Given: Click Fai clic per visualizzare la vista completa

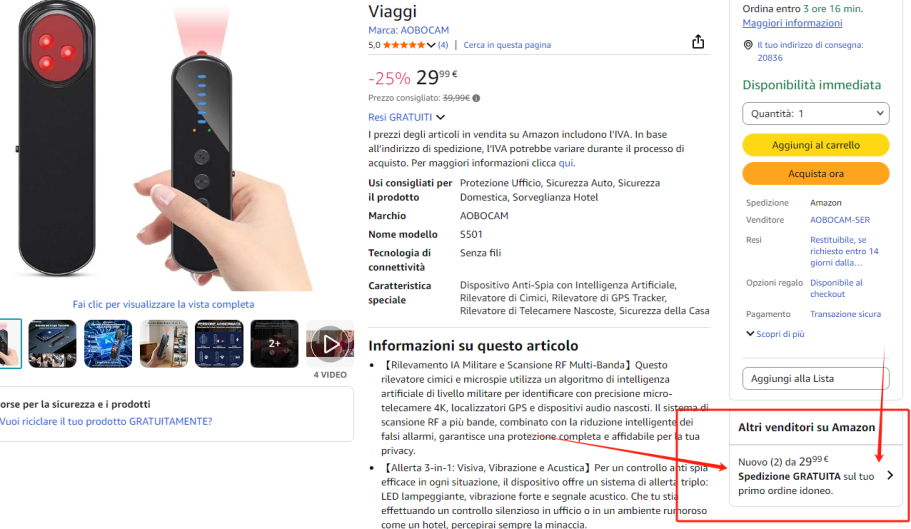Looking at the screenshot, I should 163,304.
